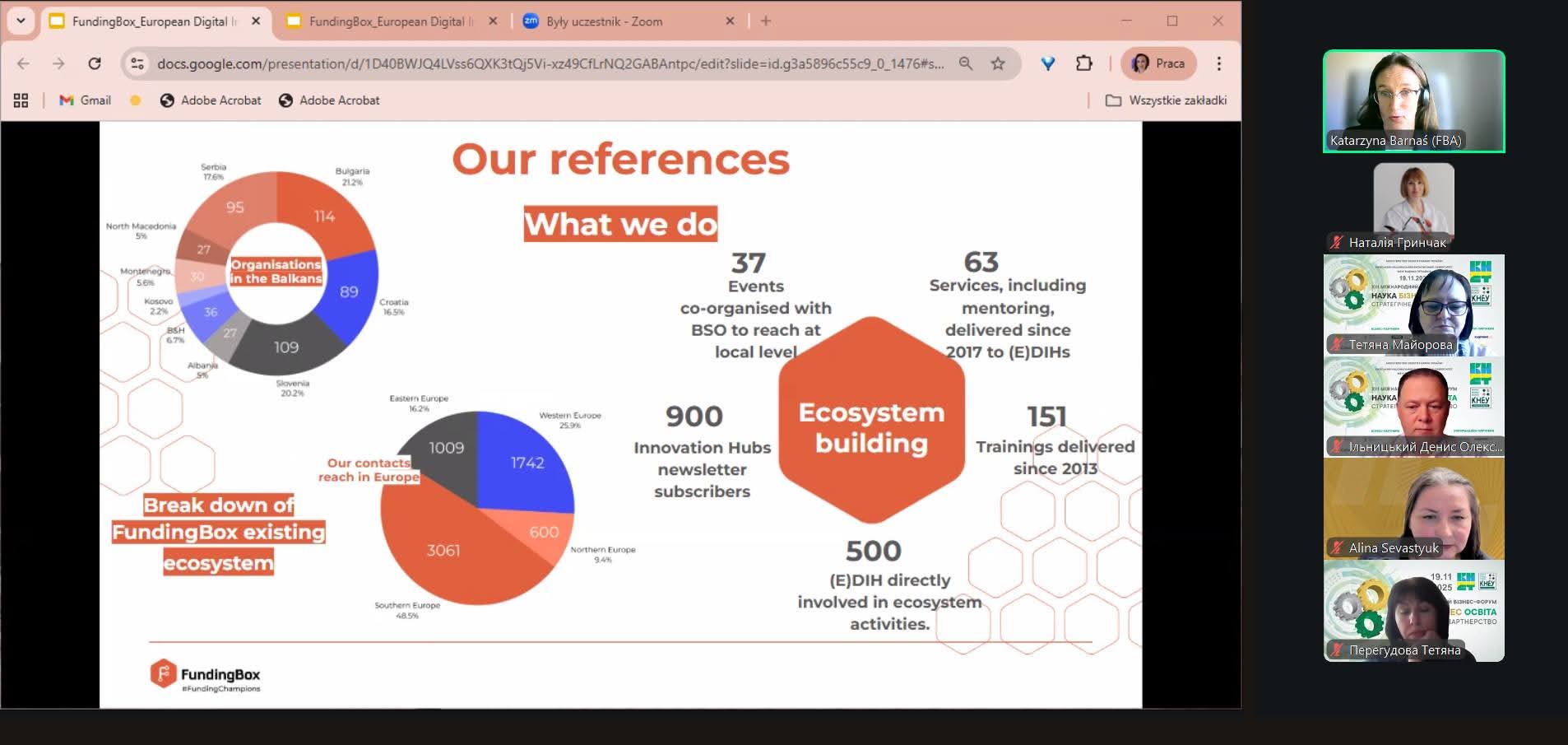The width and height of the screenshot is (1568, 745).
Task: Open the zoom magnifier icon in address bar
Action: coord(966,63)
